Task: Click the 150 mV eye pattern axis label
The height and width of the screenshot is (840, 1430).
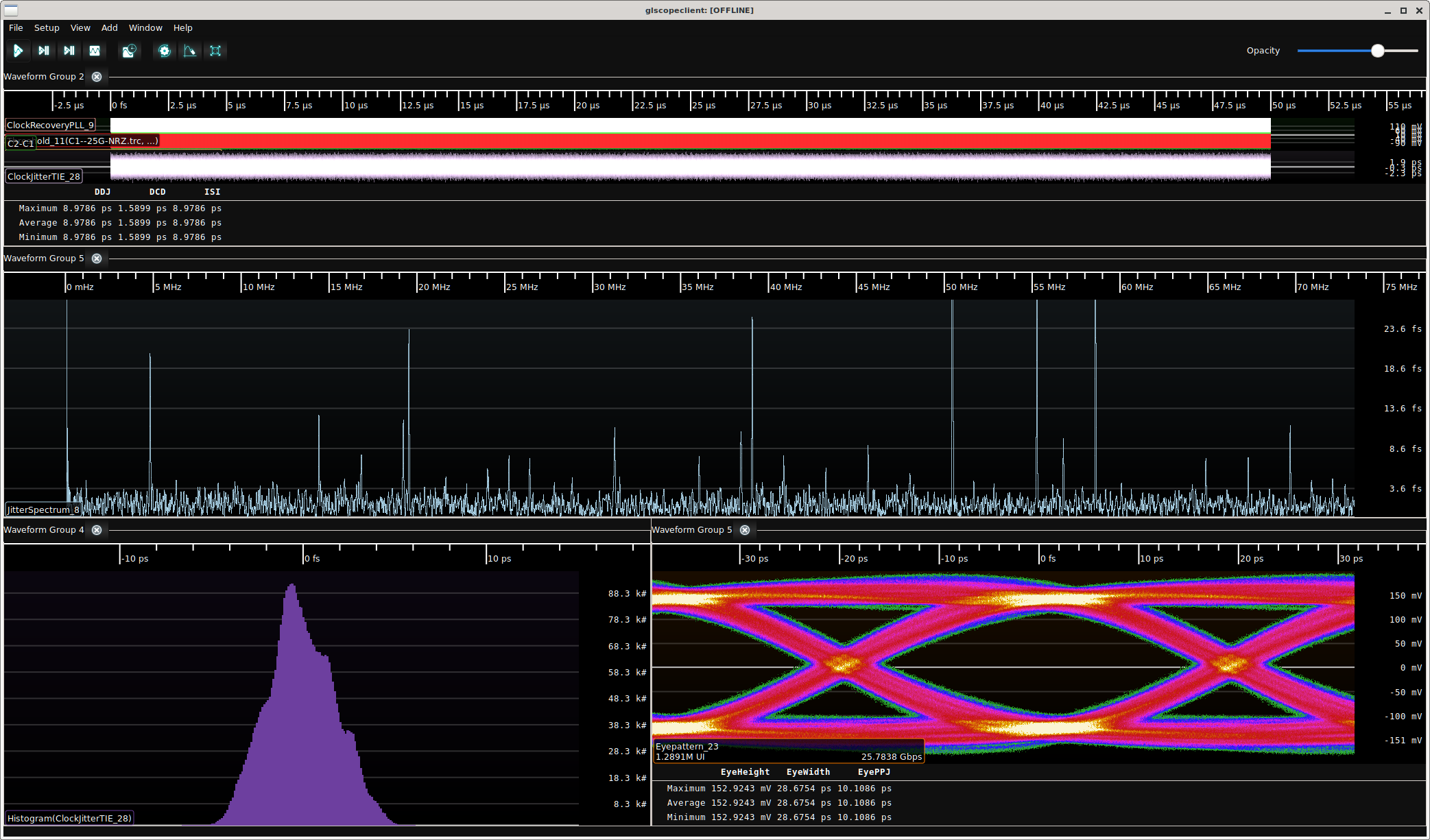Action: 1405,596
